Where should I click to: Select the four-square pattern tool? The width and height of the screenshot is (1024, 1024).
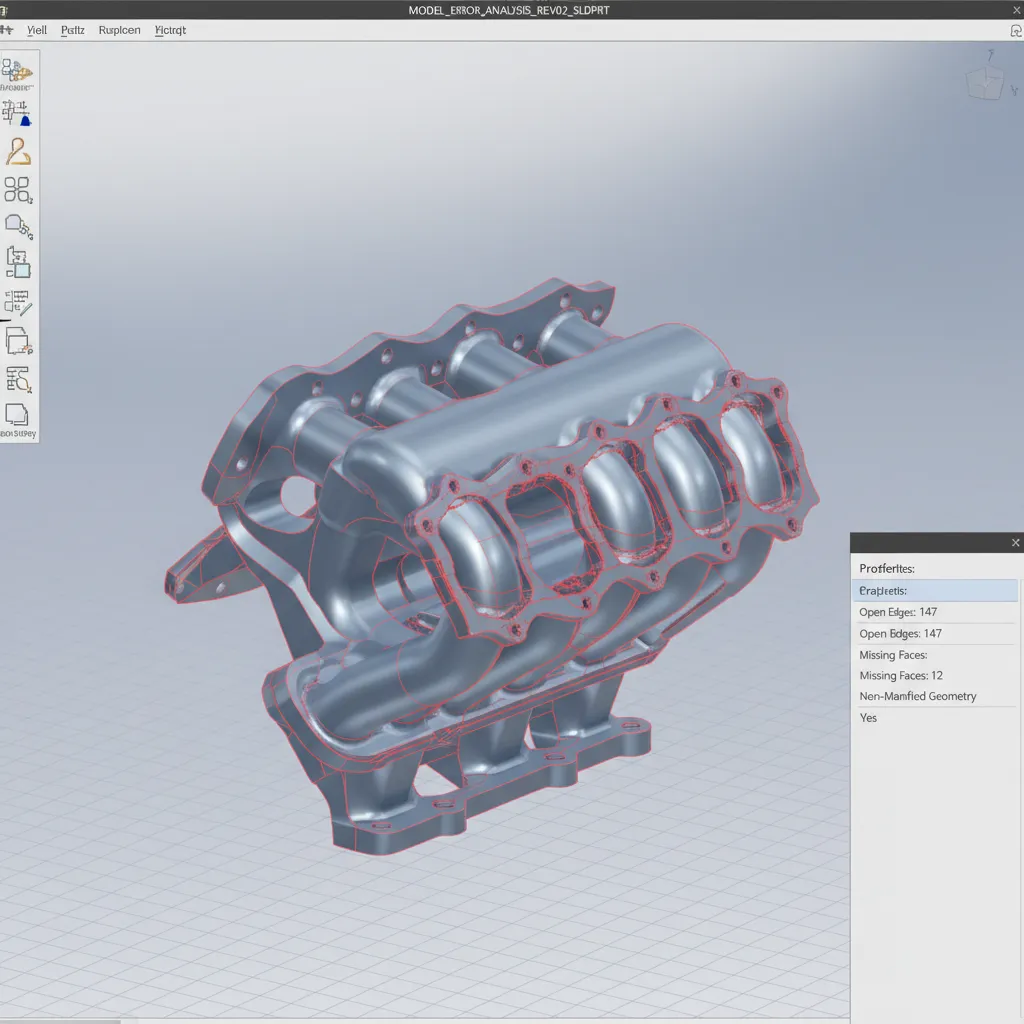pos(18,190)
